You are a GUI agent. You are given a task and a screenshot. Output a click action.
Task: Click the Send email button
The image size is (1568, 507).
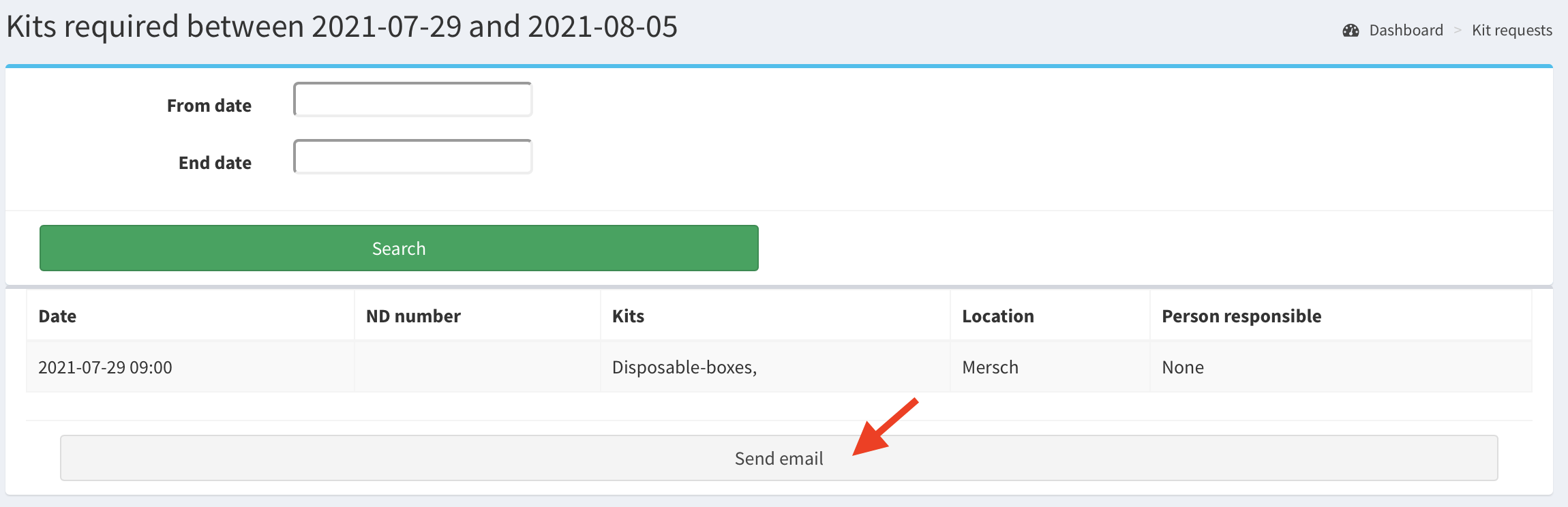click(779, 458)
